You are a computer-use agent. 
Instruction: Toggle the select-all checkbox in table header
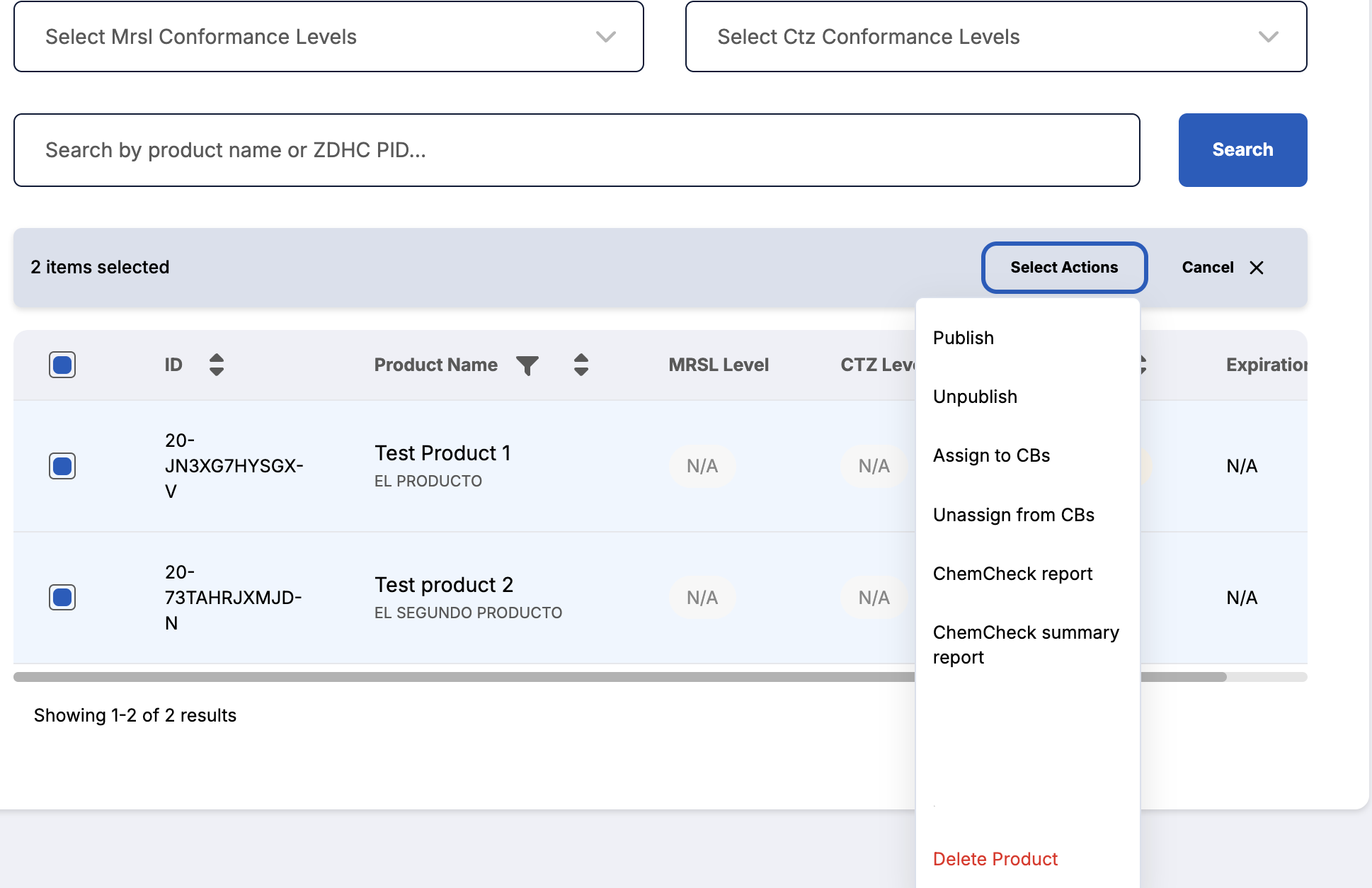(62, 365)
